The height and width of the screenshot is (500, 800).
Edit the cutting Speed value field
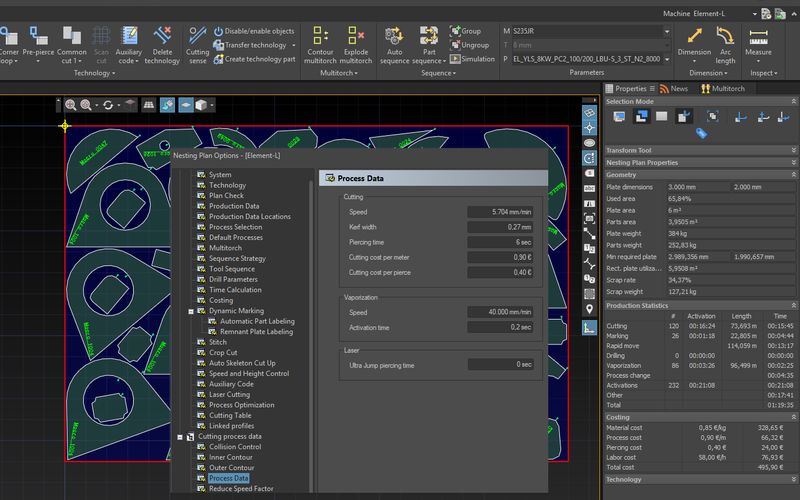500,212
